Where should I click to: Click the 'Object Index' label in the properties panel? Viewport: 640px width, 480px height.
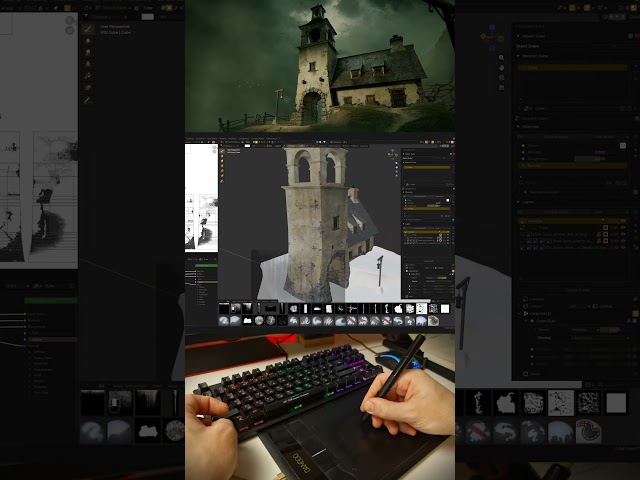click(x=527, y=46)
